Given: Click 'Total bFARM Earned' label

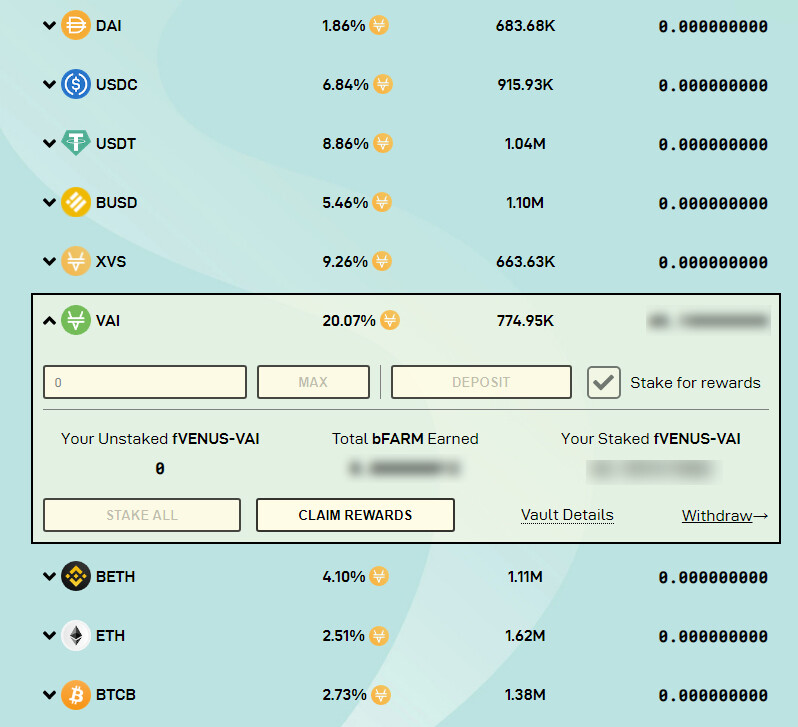Looking at the screenshot, I should pyautogui.click(x=405, y=439).
